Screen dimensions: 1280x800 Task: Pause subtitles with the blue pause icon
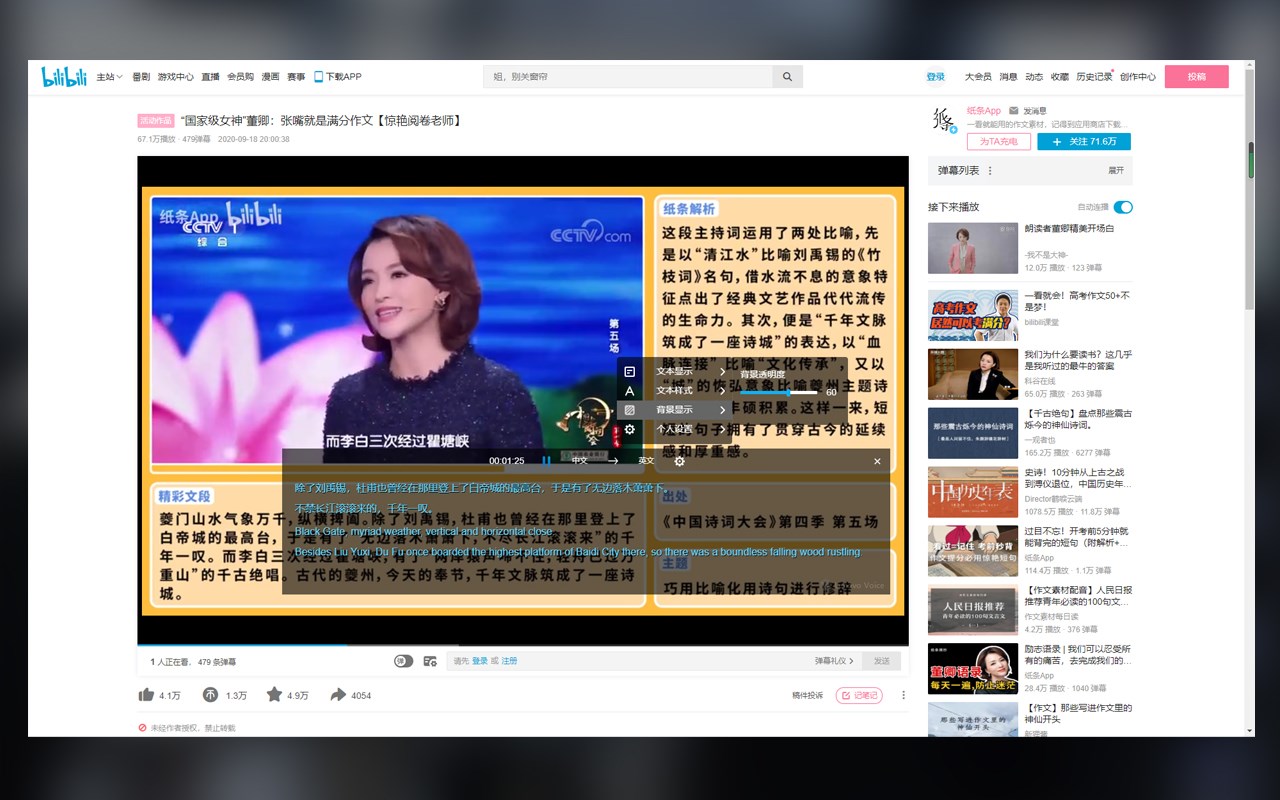[546, 461]
